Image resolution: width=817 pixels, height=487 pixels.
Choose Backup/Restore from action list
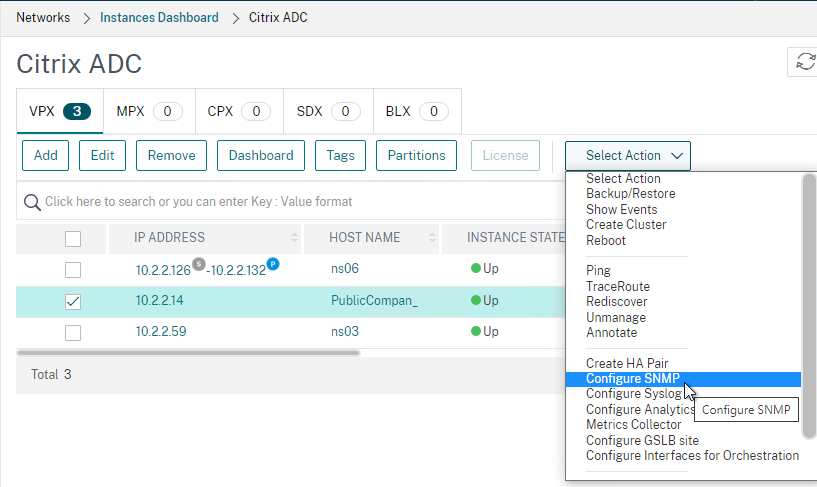click(630, 194)
